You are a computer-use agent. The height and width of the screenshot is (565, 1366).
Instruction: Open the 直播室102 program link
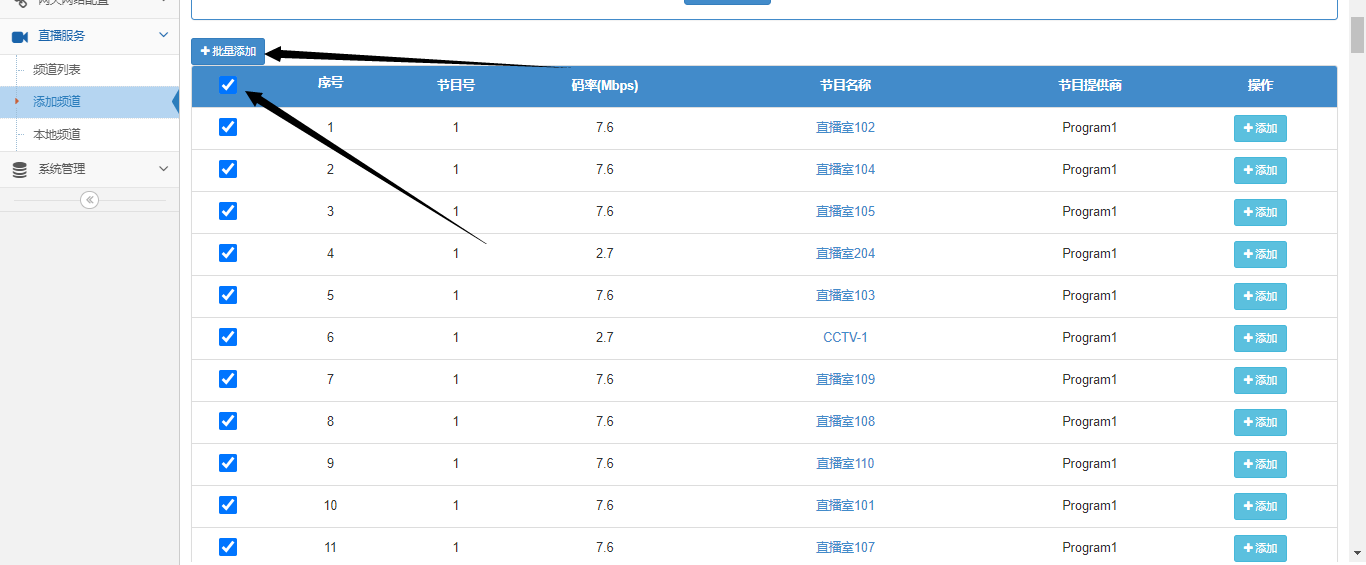click(x=845, y=128)
